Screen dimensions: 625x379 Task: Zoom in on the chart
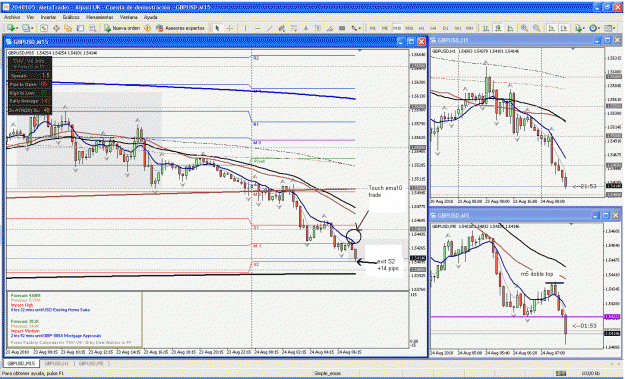pos(525,28)
